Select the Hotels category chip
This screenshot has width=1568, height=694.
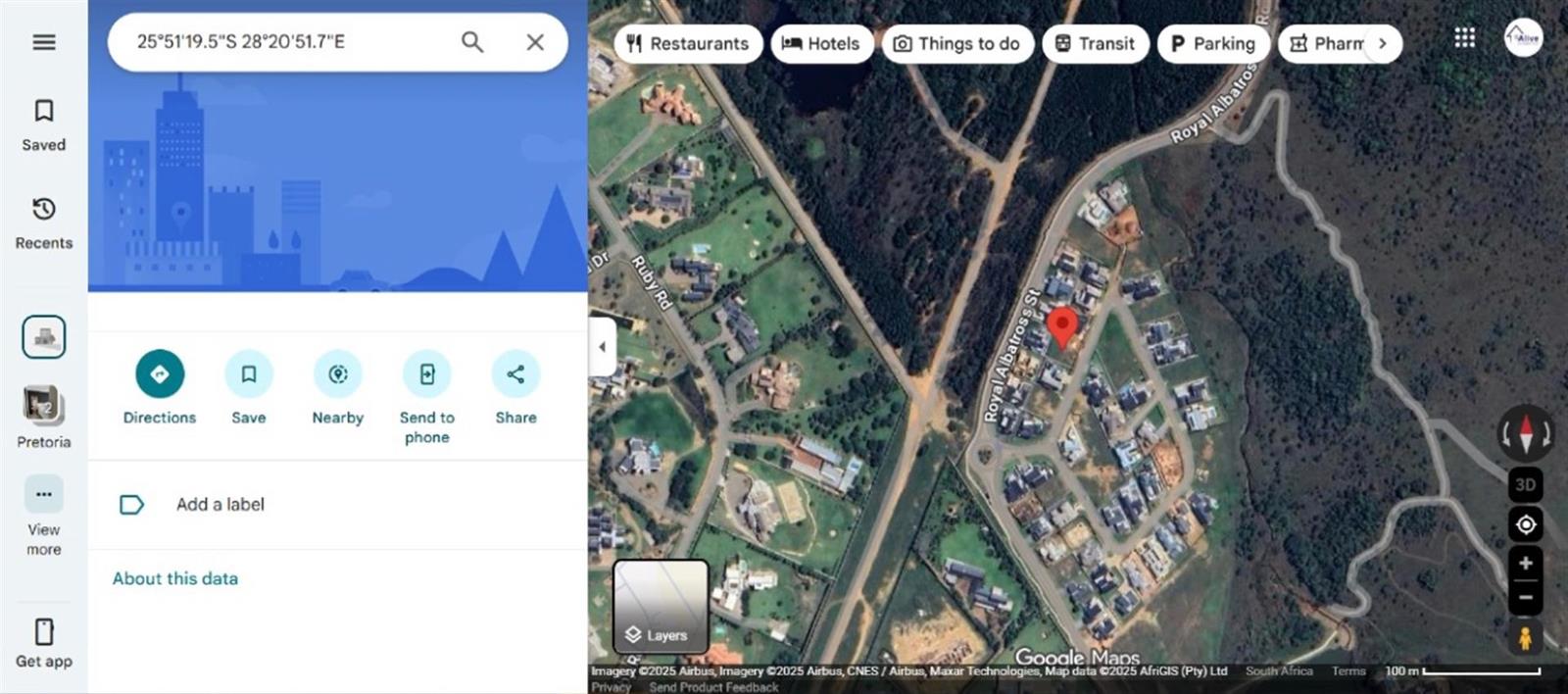coord(821,43)
